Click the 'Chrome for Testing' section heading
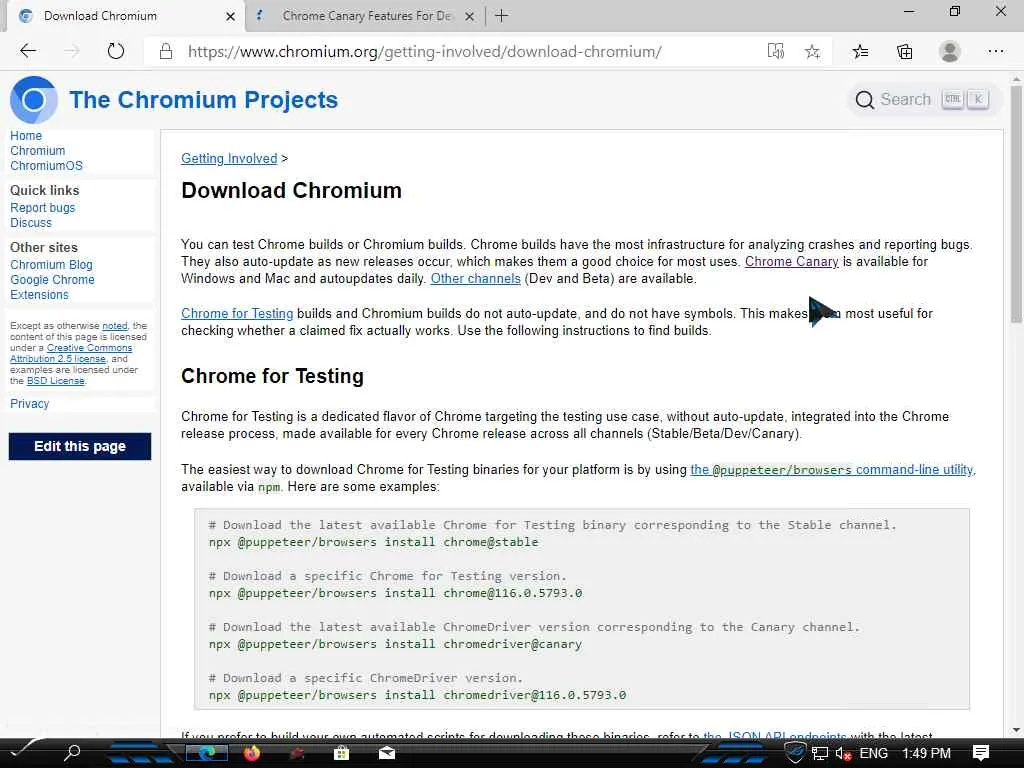This screenshot has height=768, width=1024. tap(272, 376)
